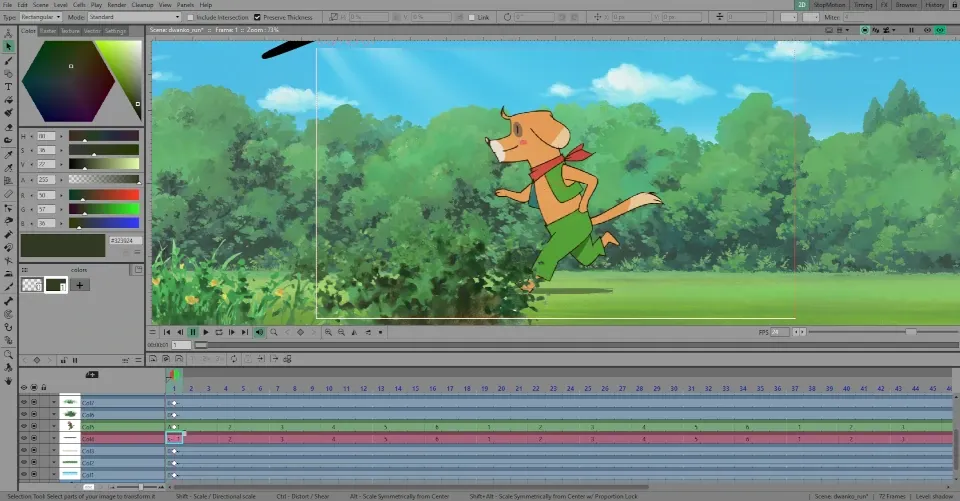Jump to the last frame
The image size is (960, 501).
pos(245,332)
